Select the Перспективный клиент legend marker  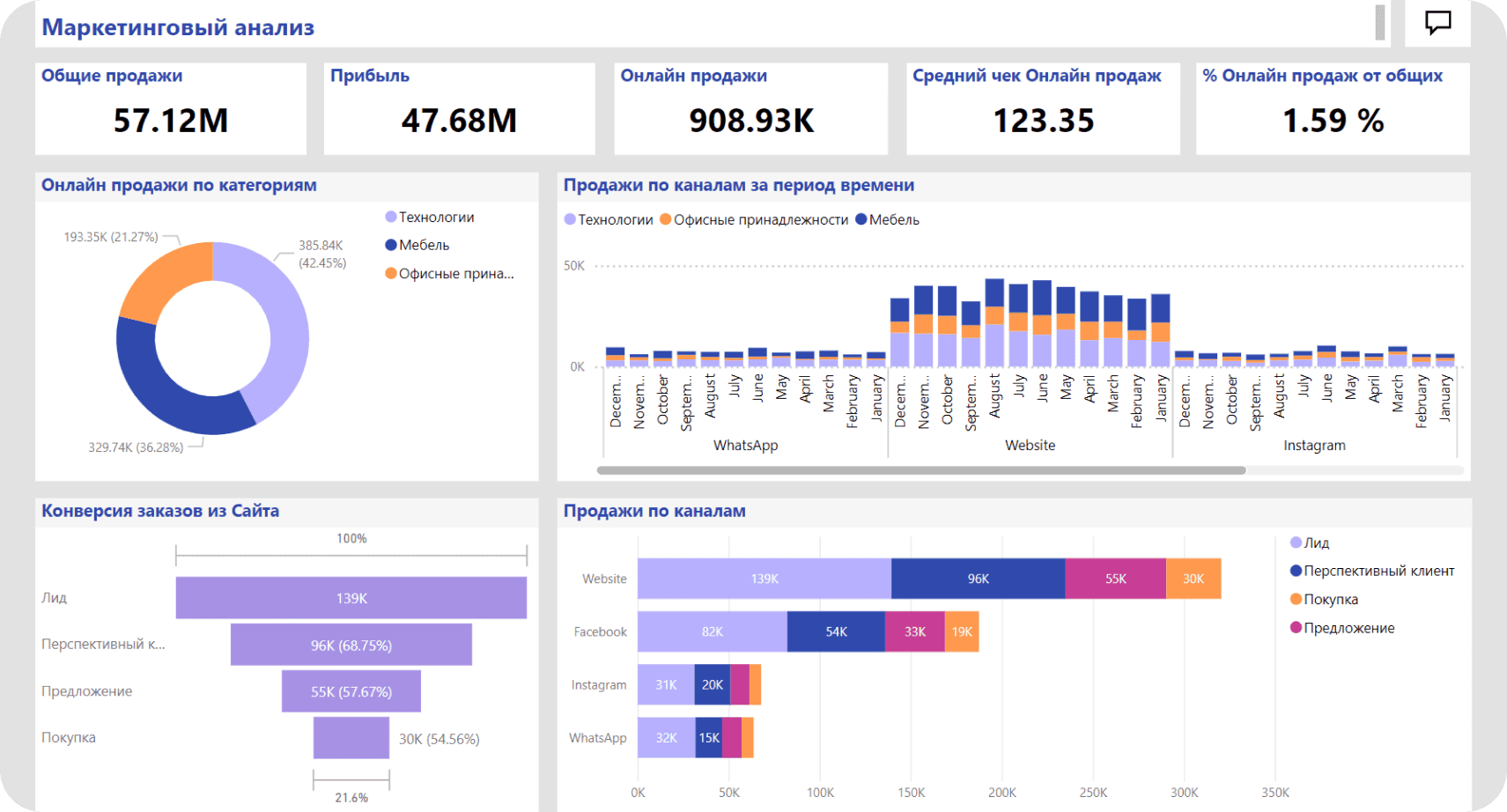1296,572
